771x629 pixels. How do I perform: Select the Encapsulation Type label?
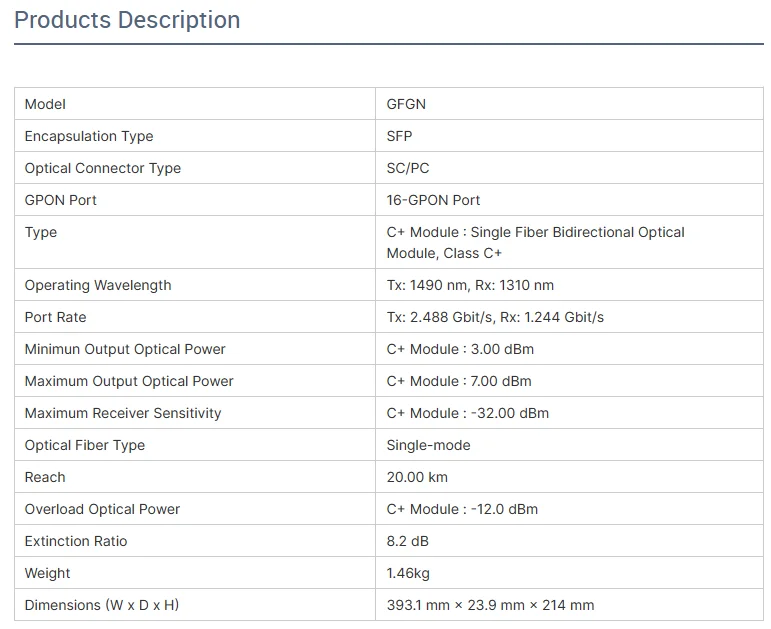pos(89,136)
